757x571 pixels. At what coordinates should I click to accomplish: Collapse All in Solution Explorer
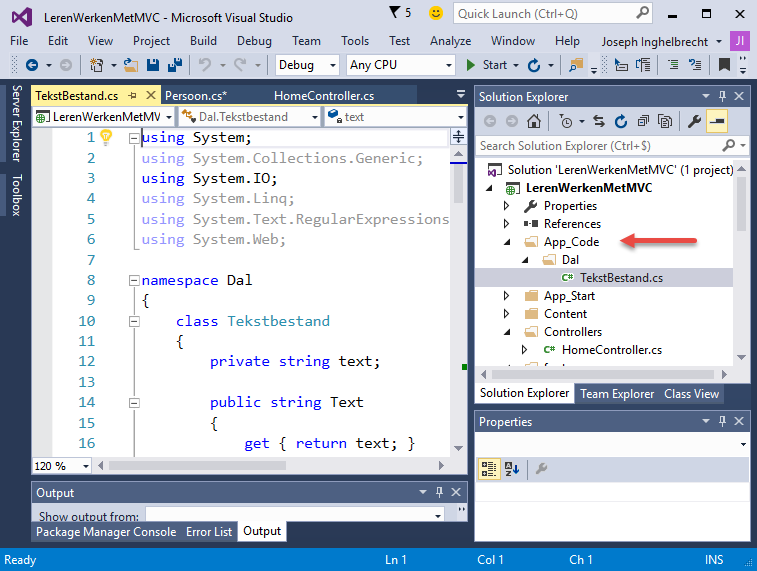[643, 121]
